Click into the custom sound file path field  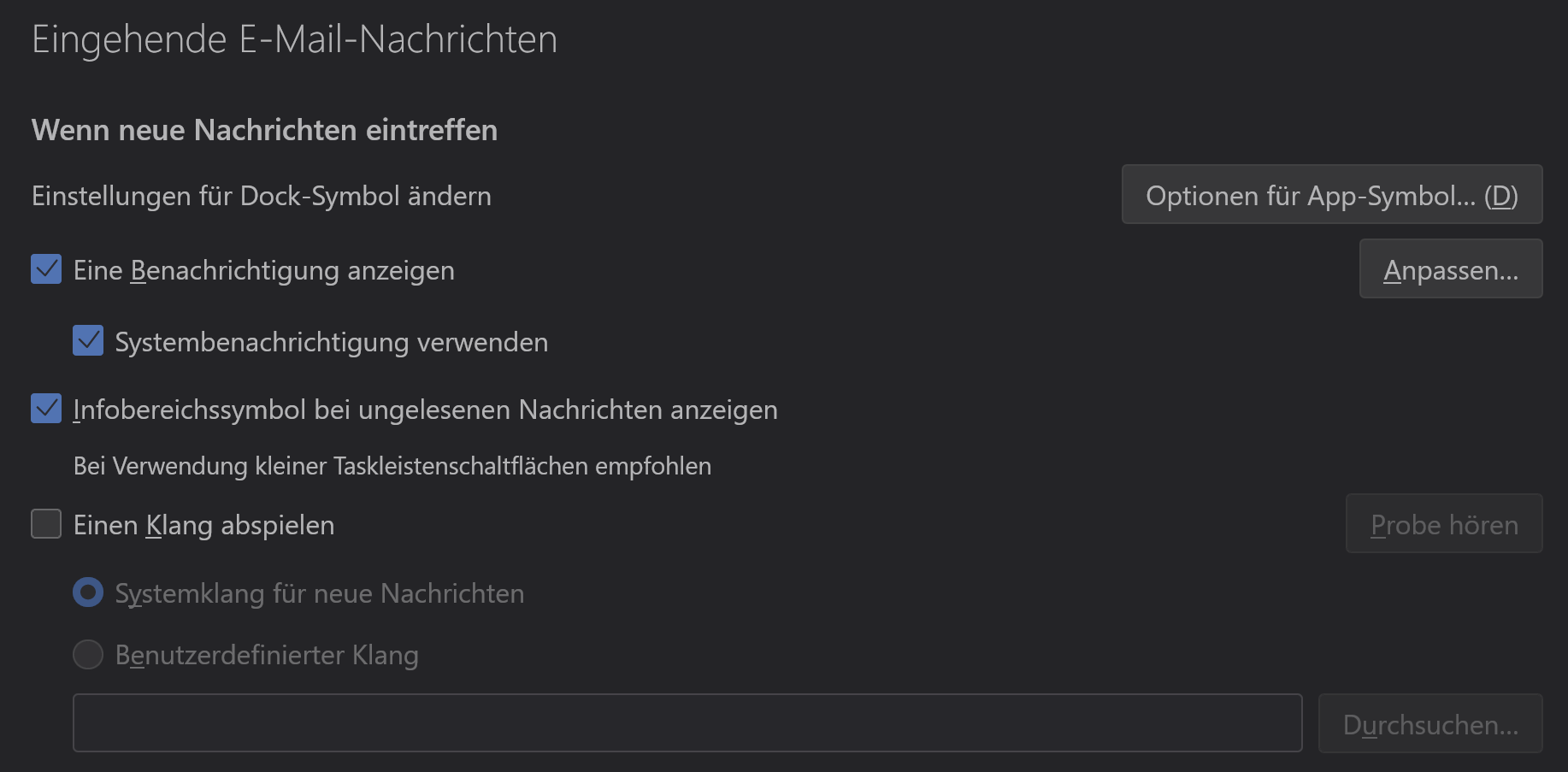tap(687, 723)
